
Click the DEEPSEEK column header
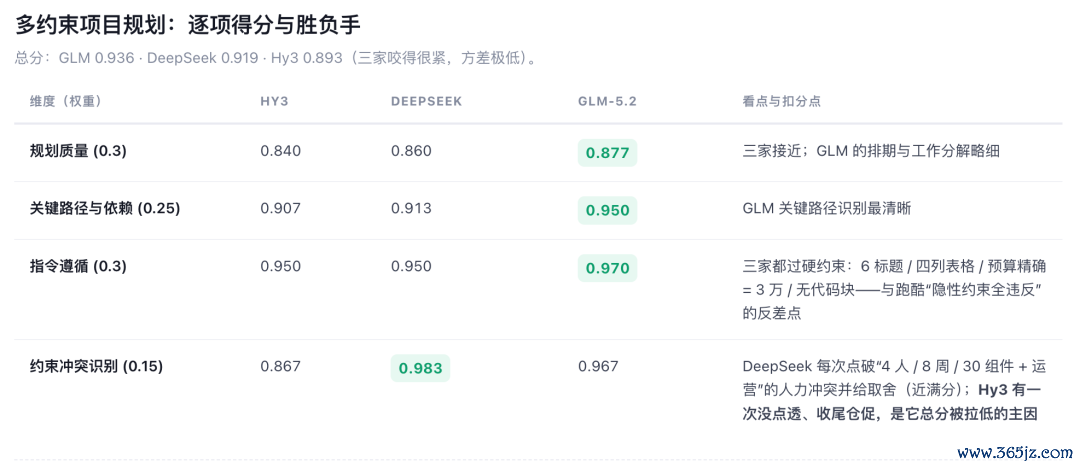pos(426,101)
